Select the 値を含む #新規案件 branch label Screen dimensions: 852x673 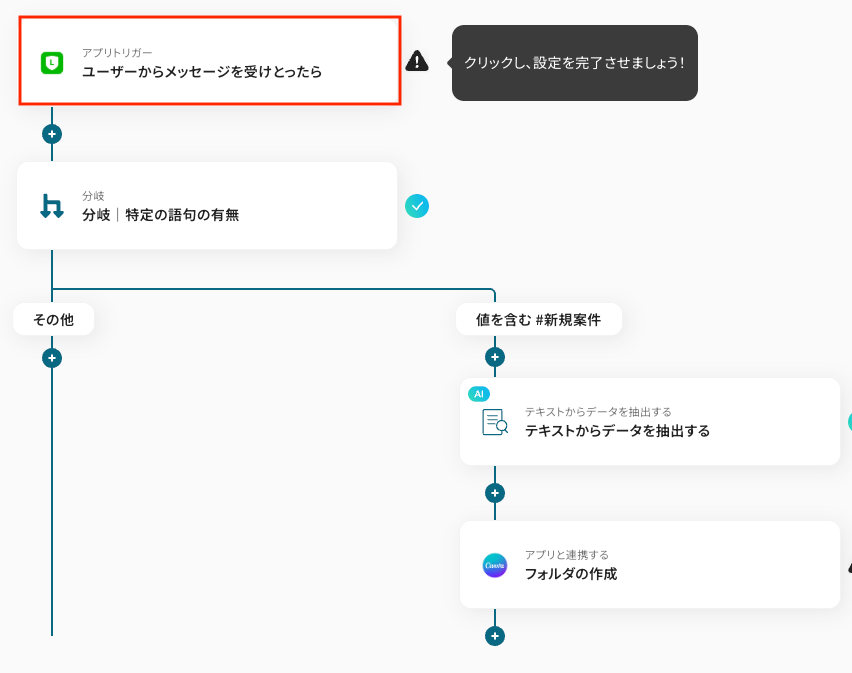click(x=538, y=319)
